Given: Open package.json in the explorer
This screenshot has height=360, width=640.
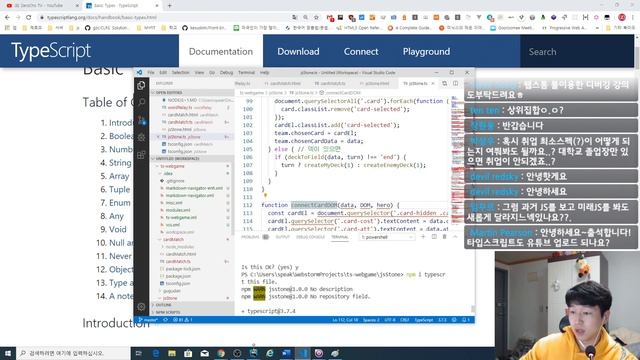Looking at the screenshot, I should tap(178, 276).
